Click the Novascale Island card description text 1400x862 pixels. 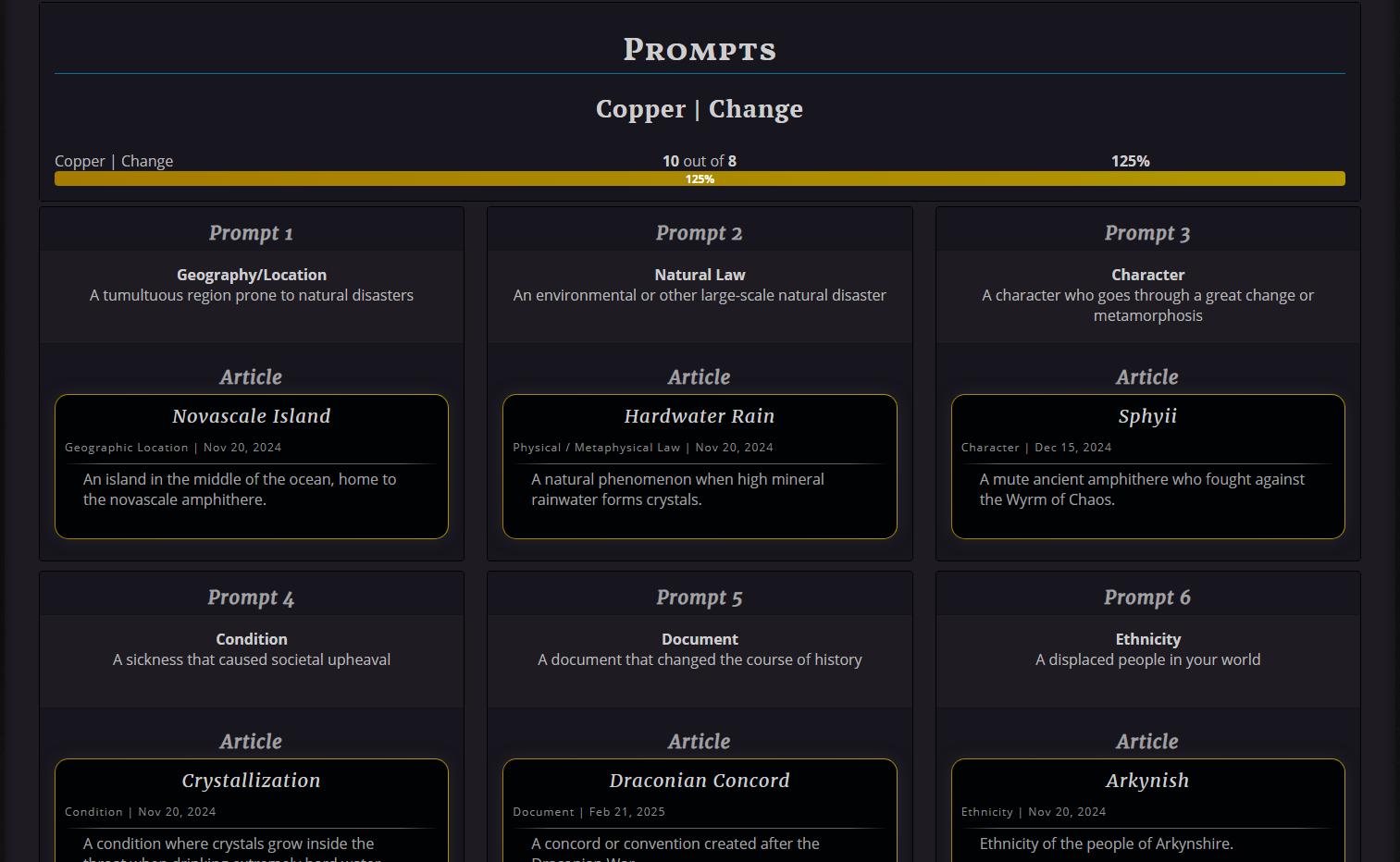240,489
